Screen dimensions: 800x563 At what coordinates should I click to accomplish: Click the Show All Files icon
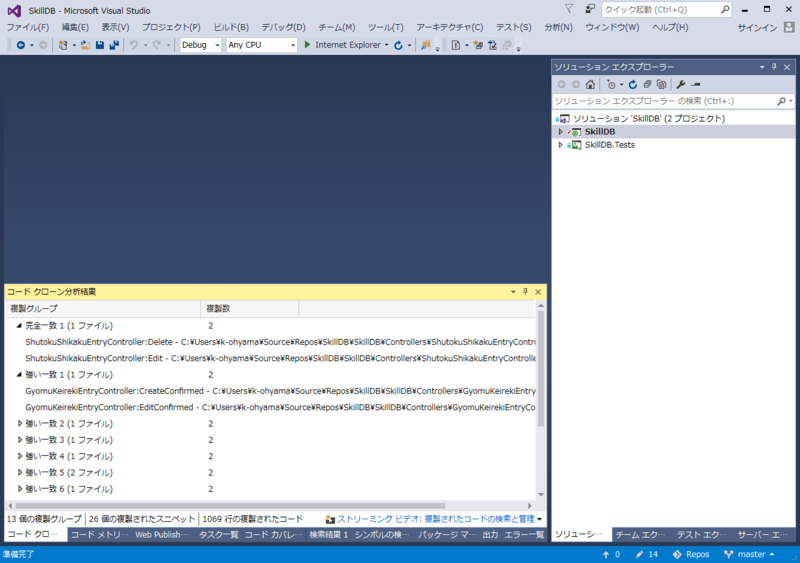pyautogui.click(x=661, y=84)
